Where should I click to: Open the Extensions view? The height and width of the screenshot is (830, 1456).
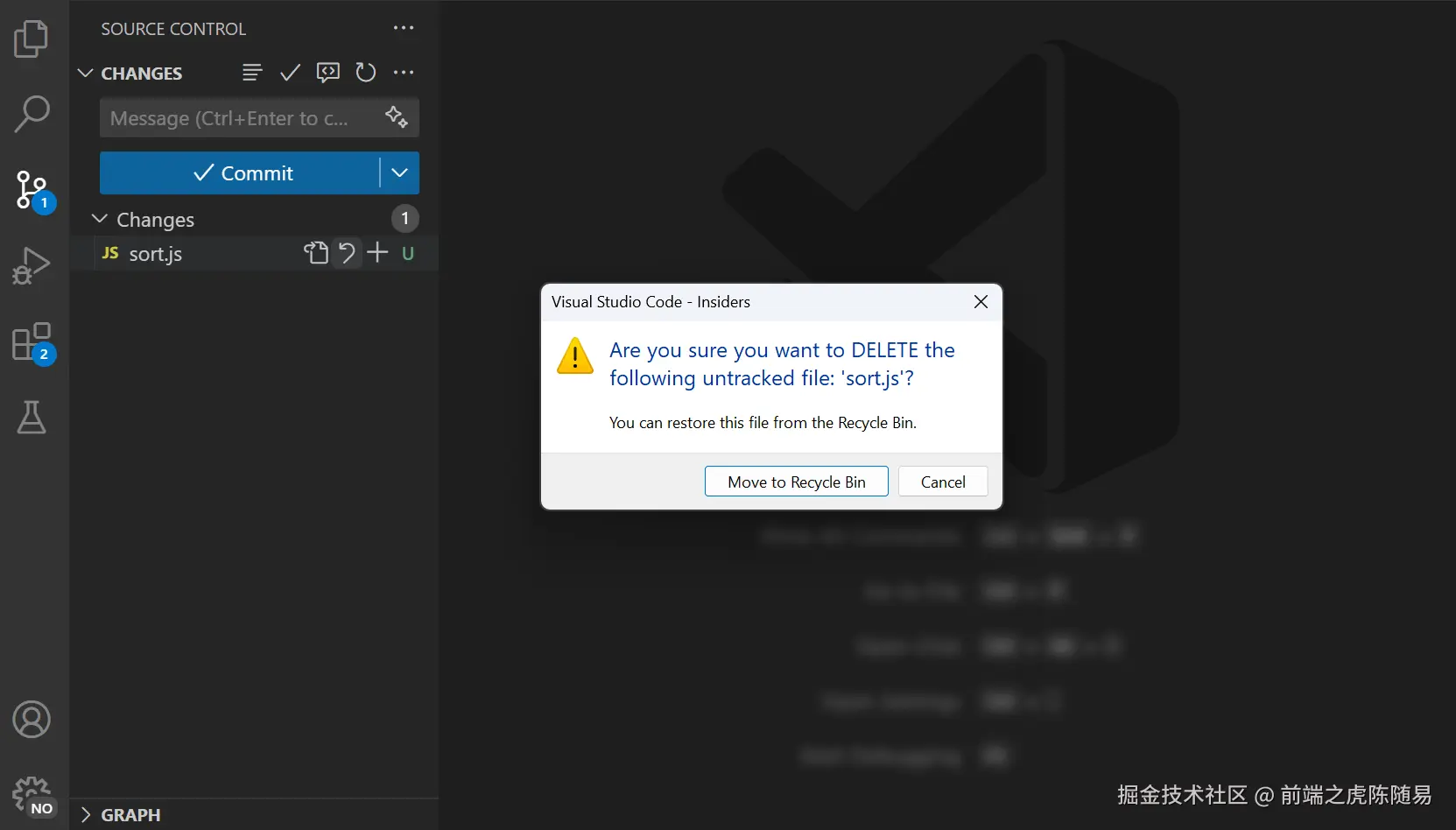[x=33, y=342]
